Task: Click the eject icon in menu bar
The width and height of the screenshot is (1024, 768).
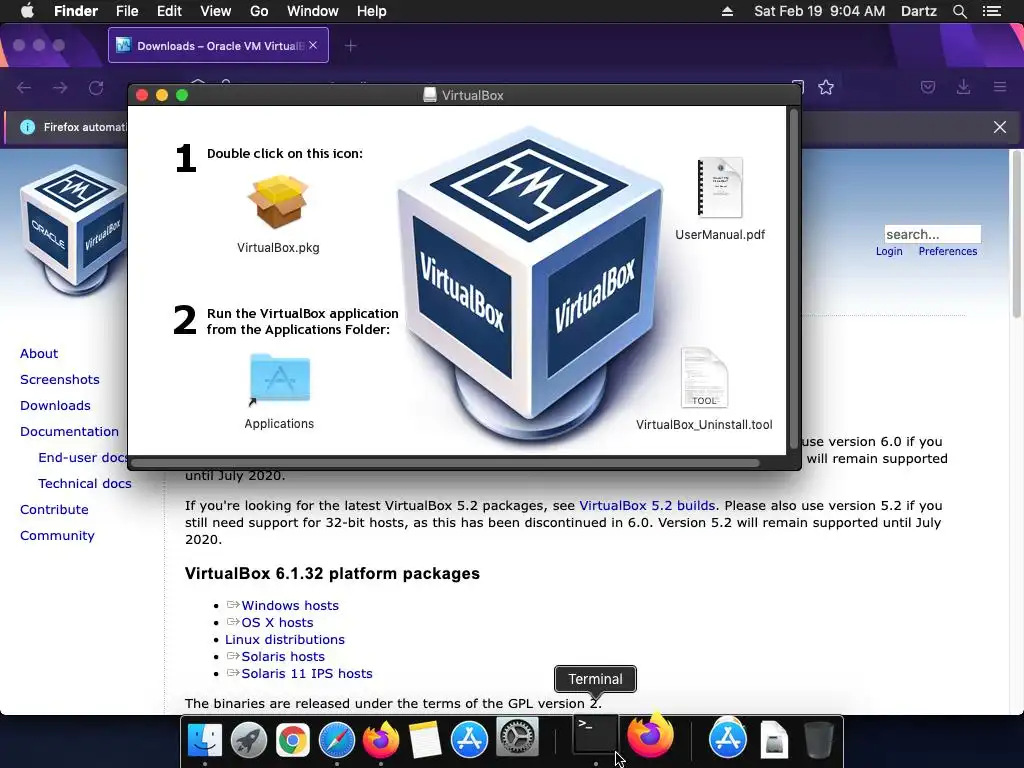Action: coord(727,11)
